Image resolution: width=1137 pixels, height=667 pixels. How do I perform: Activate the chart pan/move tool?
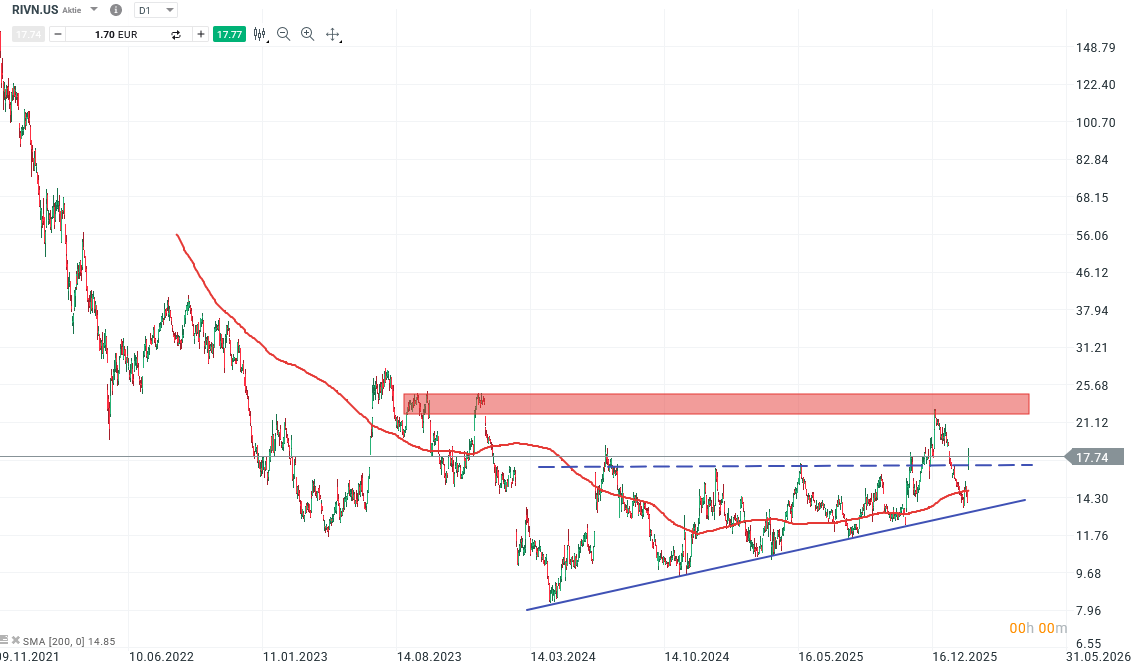[x=332, y=33]
